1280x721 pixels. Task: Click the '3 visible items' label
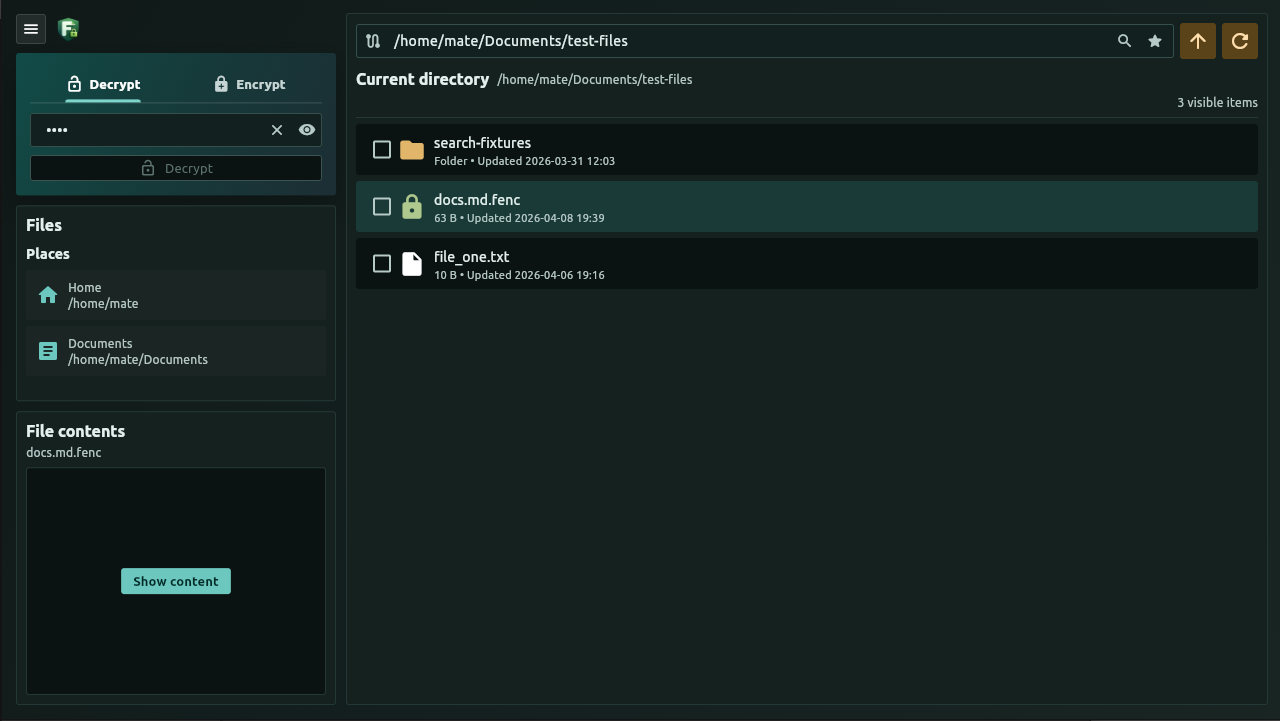click(x=1217, y=103)
